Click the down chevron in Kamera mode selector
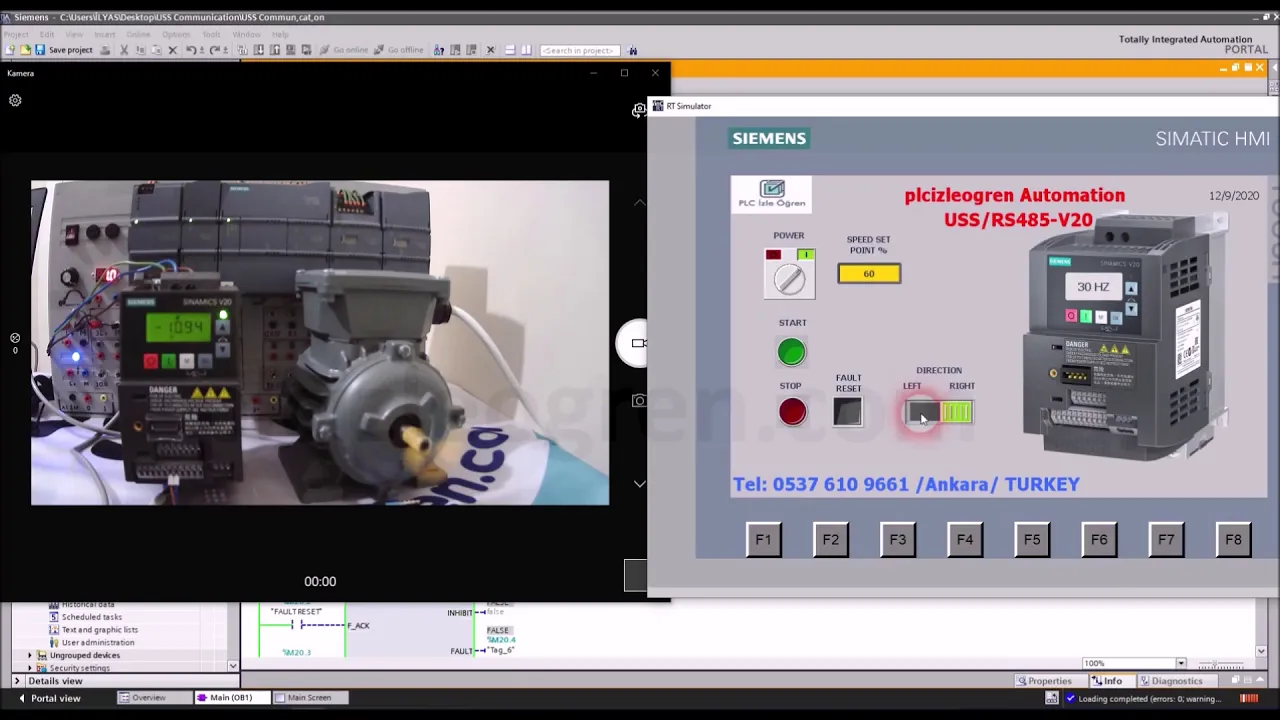Image resolution: width=1280 pixels, height=720 pixels. [639, 484]
